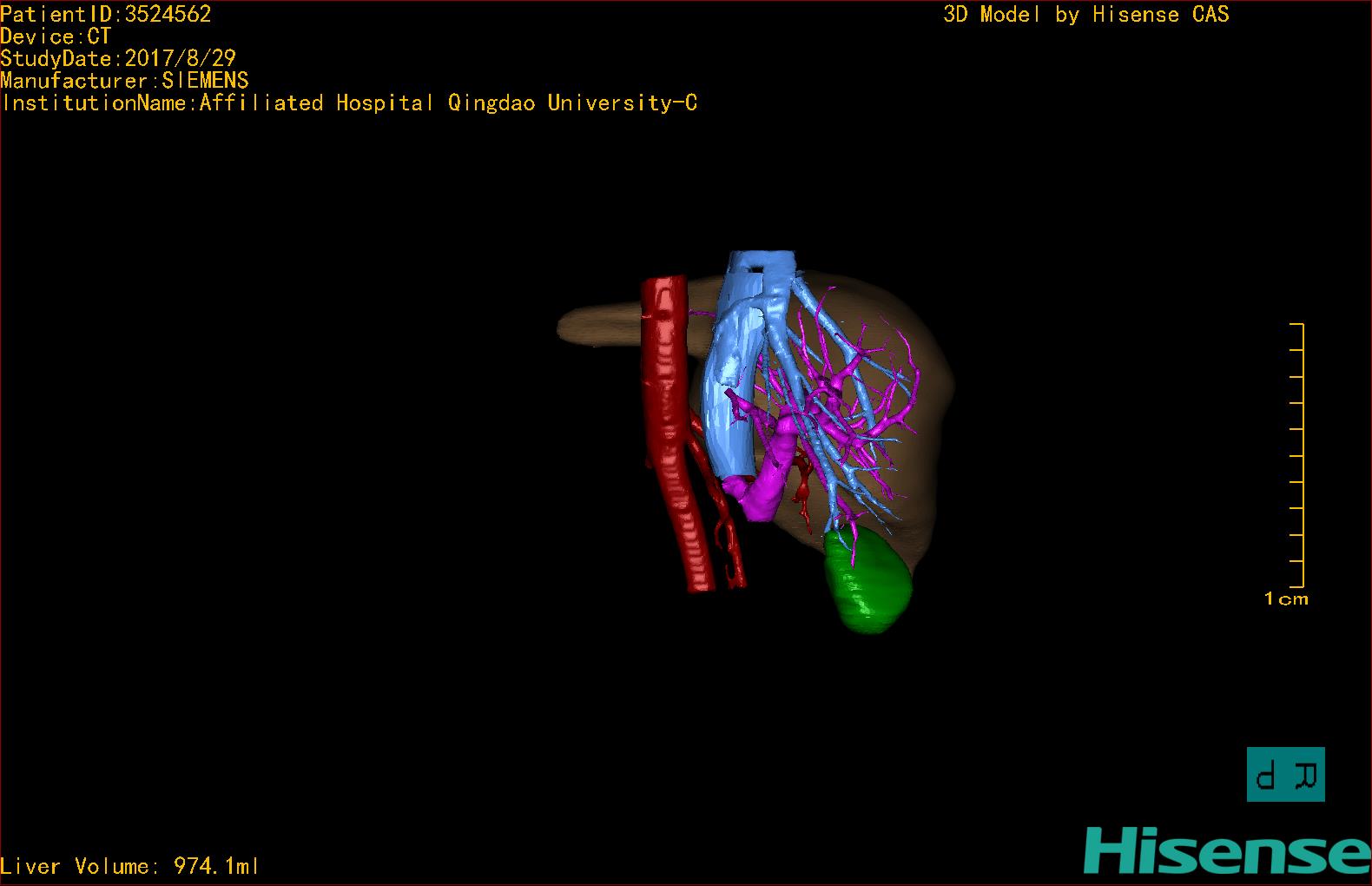Click the StudyDate:2017/8/29 text
This screenshot has height=886, width=1372.
click(118, 58)
